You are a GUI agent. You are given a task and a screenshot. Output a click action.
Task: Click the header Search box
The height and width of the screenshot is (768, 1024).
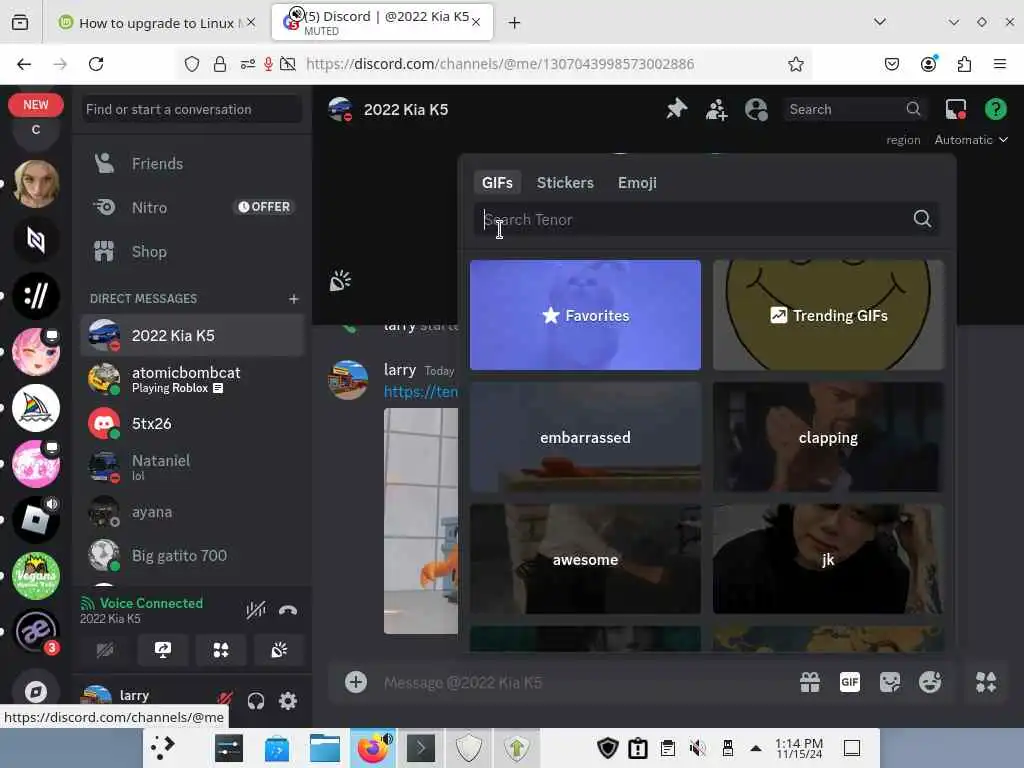point(855,109)
